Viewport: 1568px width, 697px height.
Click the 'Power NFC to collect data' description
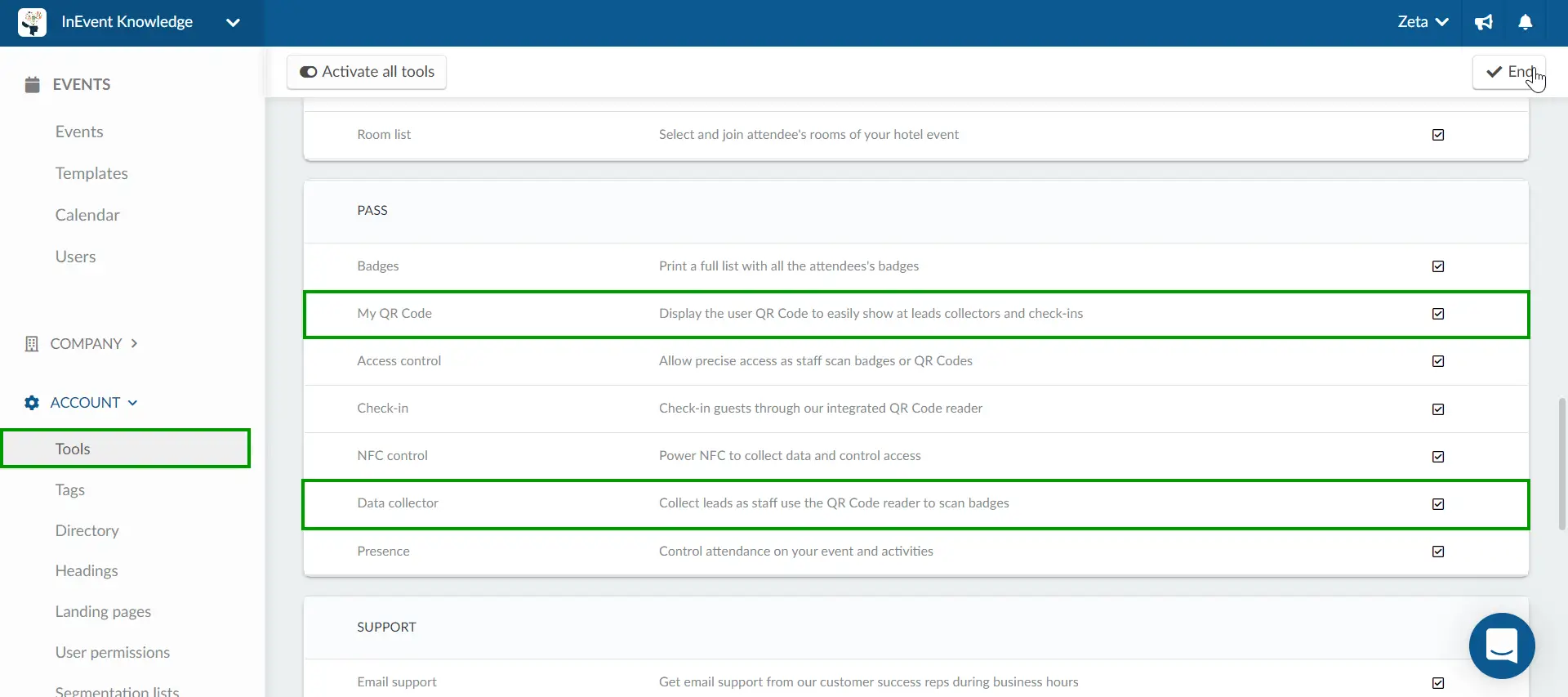tap(790, 455)
